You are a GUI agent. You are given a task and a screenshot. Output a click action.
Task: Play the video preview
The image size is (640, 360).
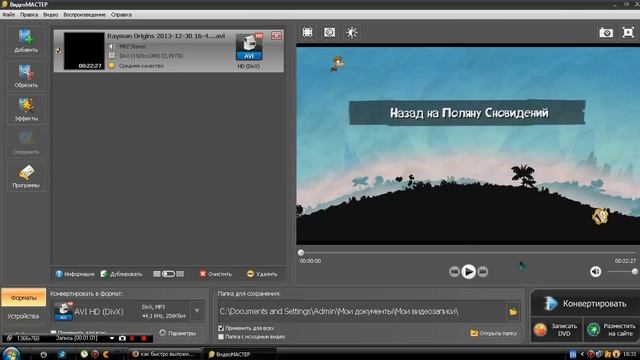468,271
